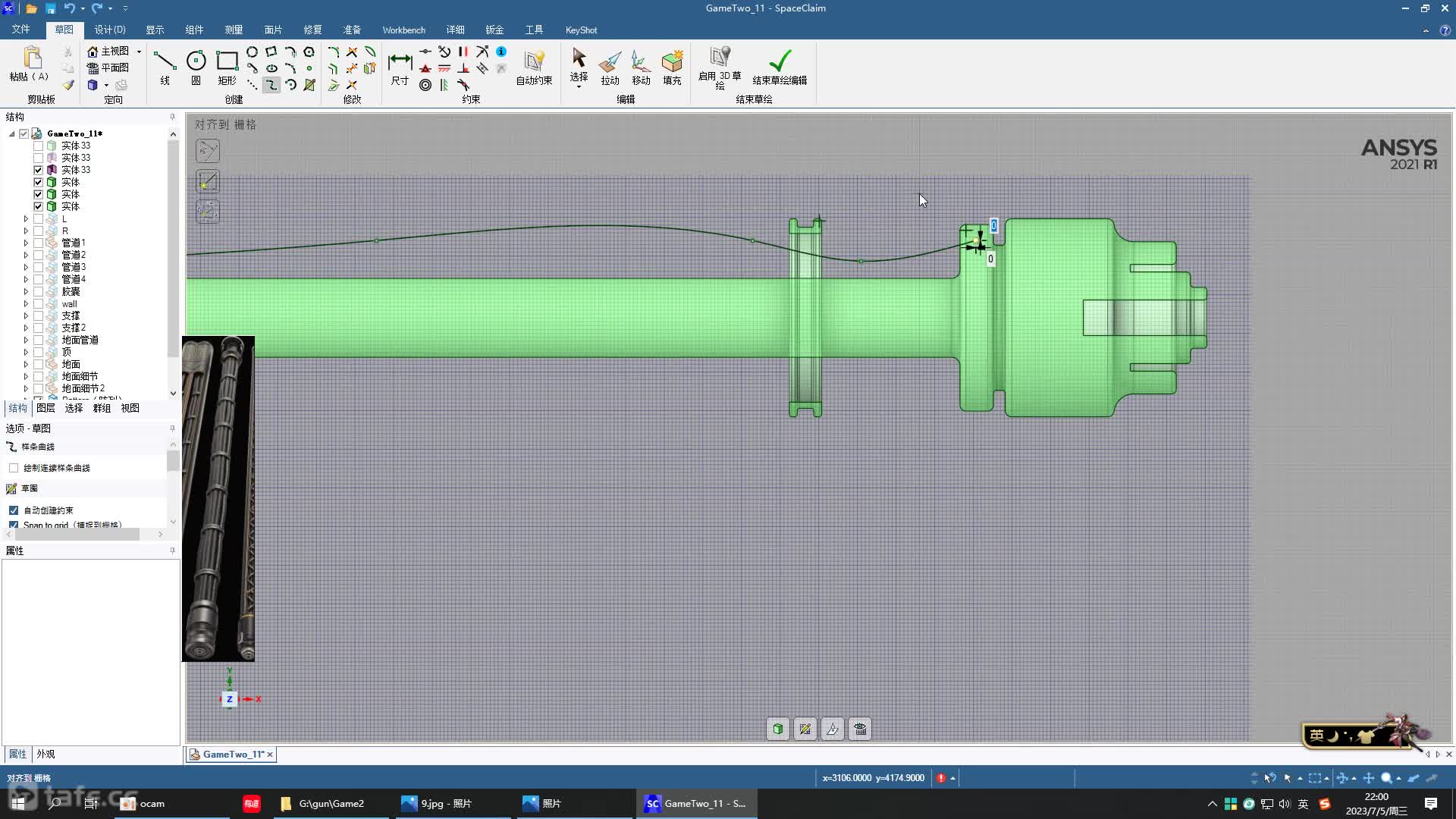Click the options panel horizontal scrollbar

pyautogui.click(x=76, y=534)
